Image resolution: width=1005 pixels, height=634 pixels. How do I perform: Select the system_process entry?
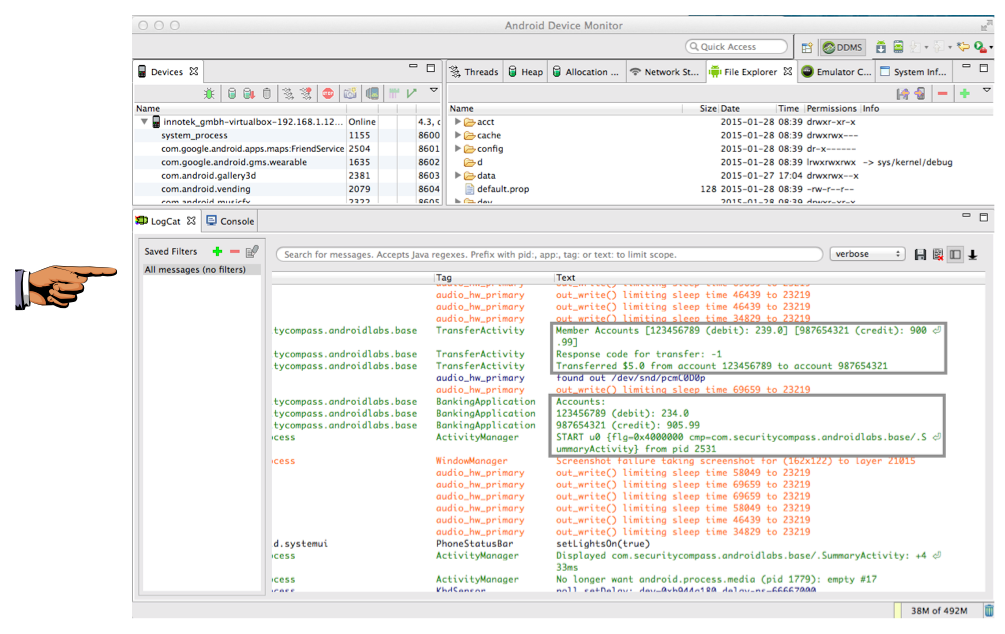click(194, 135)
